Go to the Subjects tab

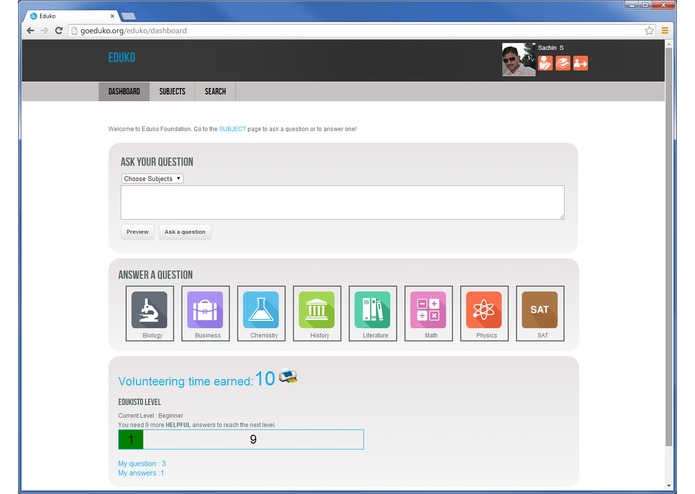click(x=172, y=91)
